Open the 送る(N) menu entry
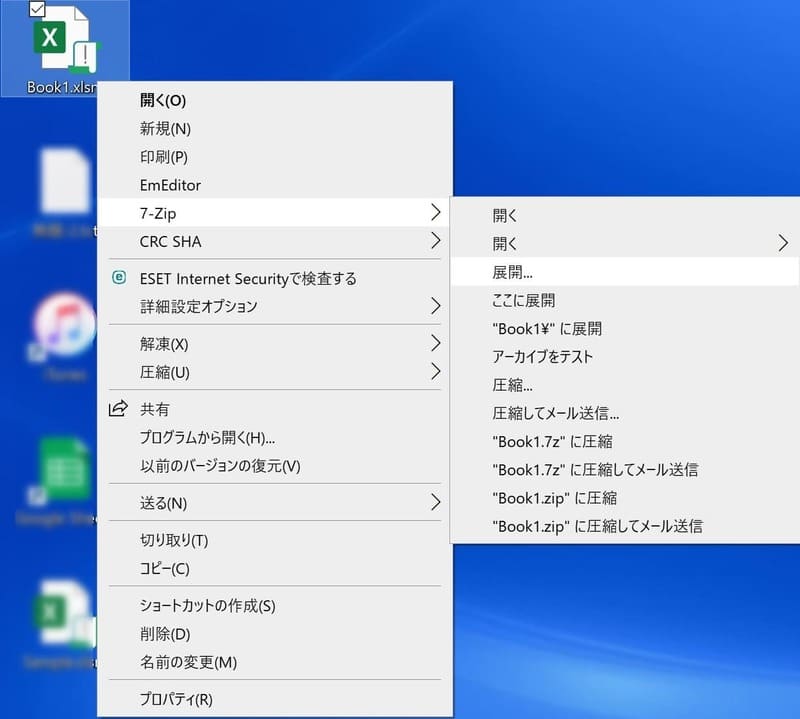Viewport: 800px width, 719px height. tap(275, 503)
